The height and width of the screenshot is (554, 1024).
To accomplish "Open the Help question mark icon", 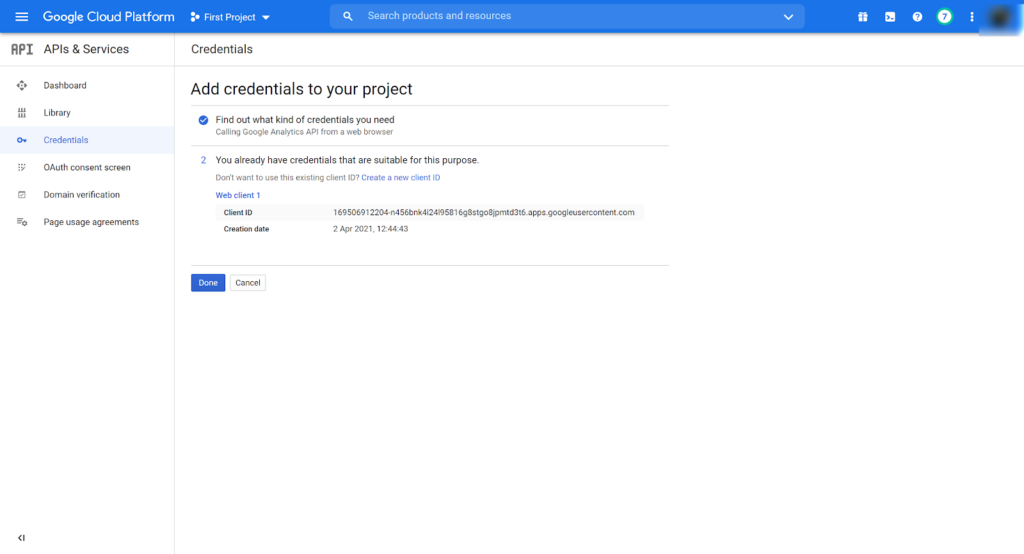I will click(x=917, y=17).
